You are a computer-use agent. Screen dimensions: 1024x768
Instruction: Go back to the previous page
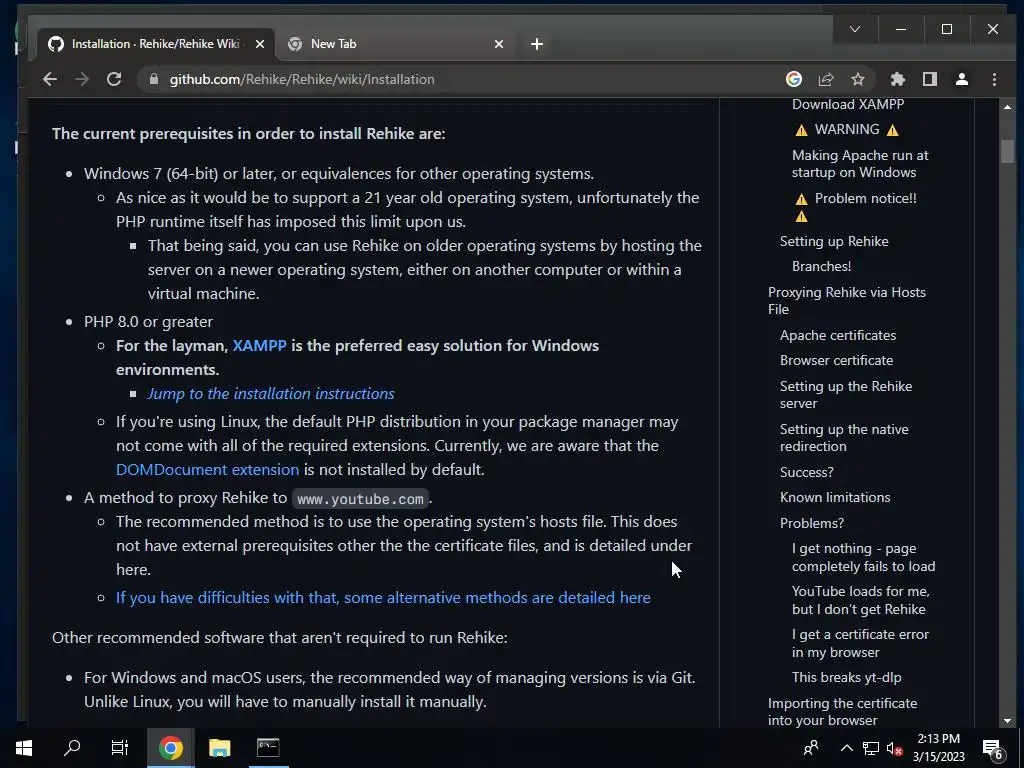[x=50, y=80]
